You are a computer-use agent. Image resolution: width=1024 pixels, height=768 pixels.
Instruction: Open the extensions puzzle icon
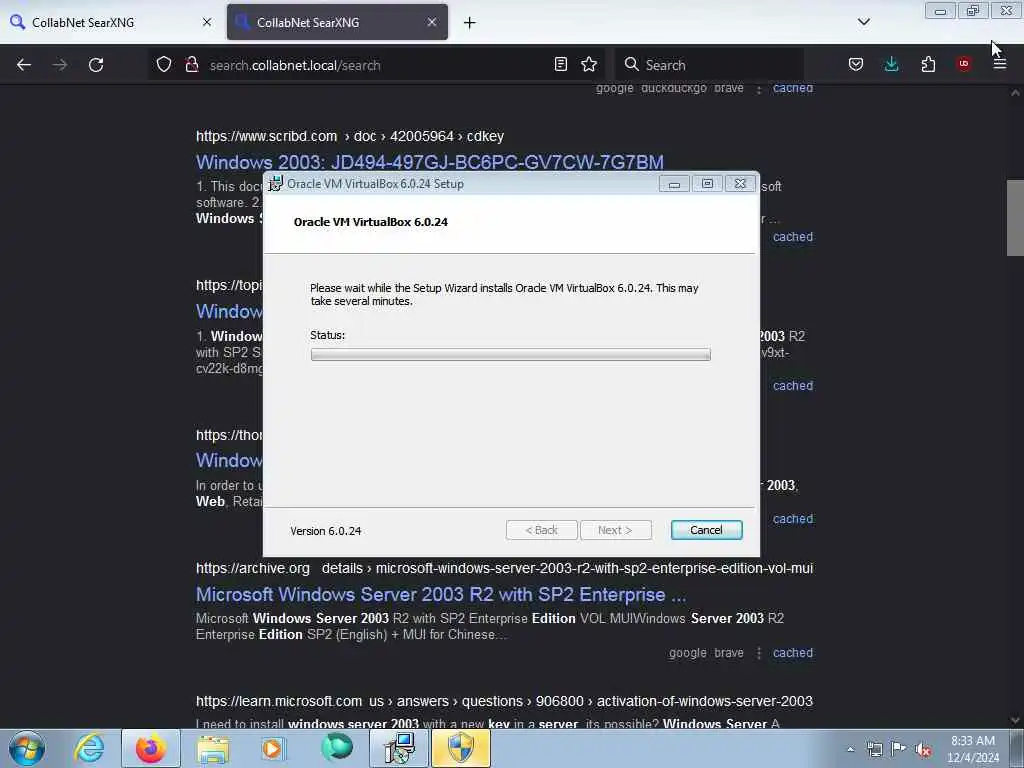(x=928, y=64)
